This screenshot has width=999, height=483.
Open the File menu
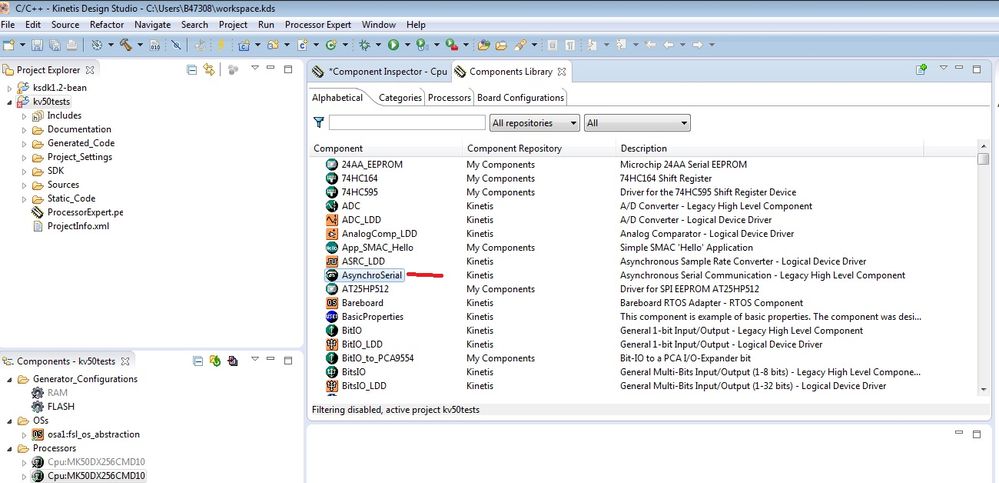coord(8,25)
